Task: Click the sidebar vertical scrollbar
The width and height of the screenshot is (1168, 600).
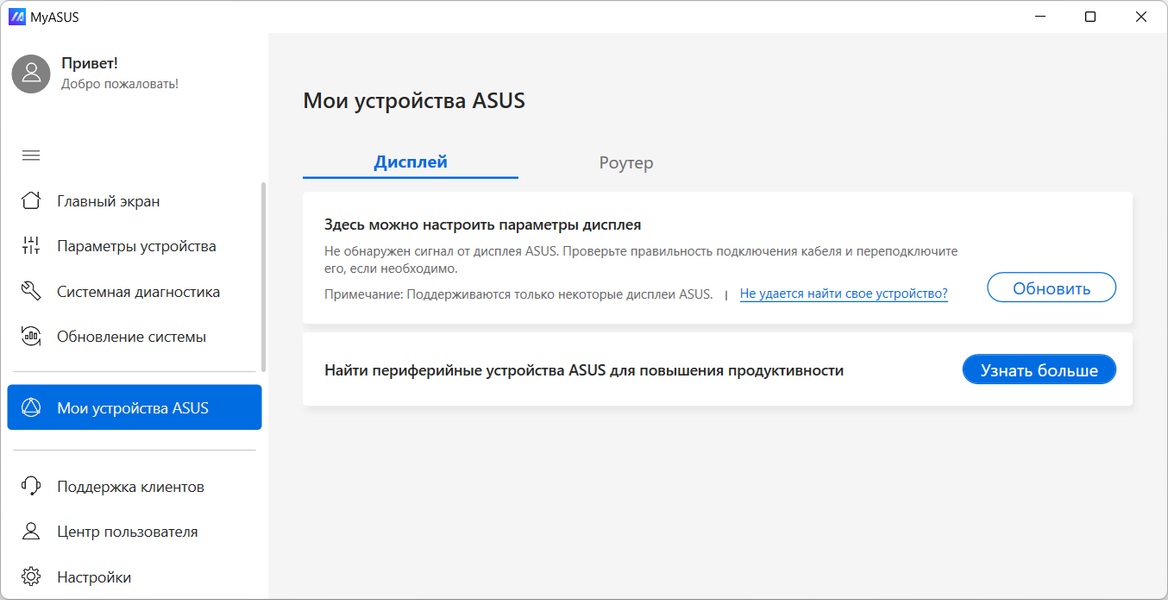Action: tap(263, 277)
